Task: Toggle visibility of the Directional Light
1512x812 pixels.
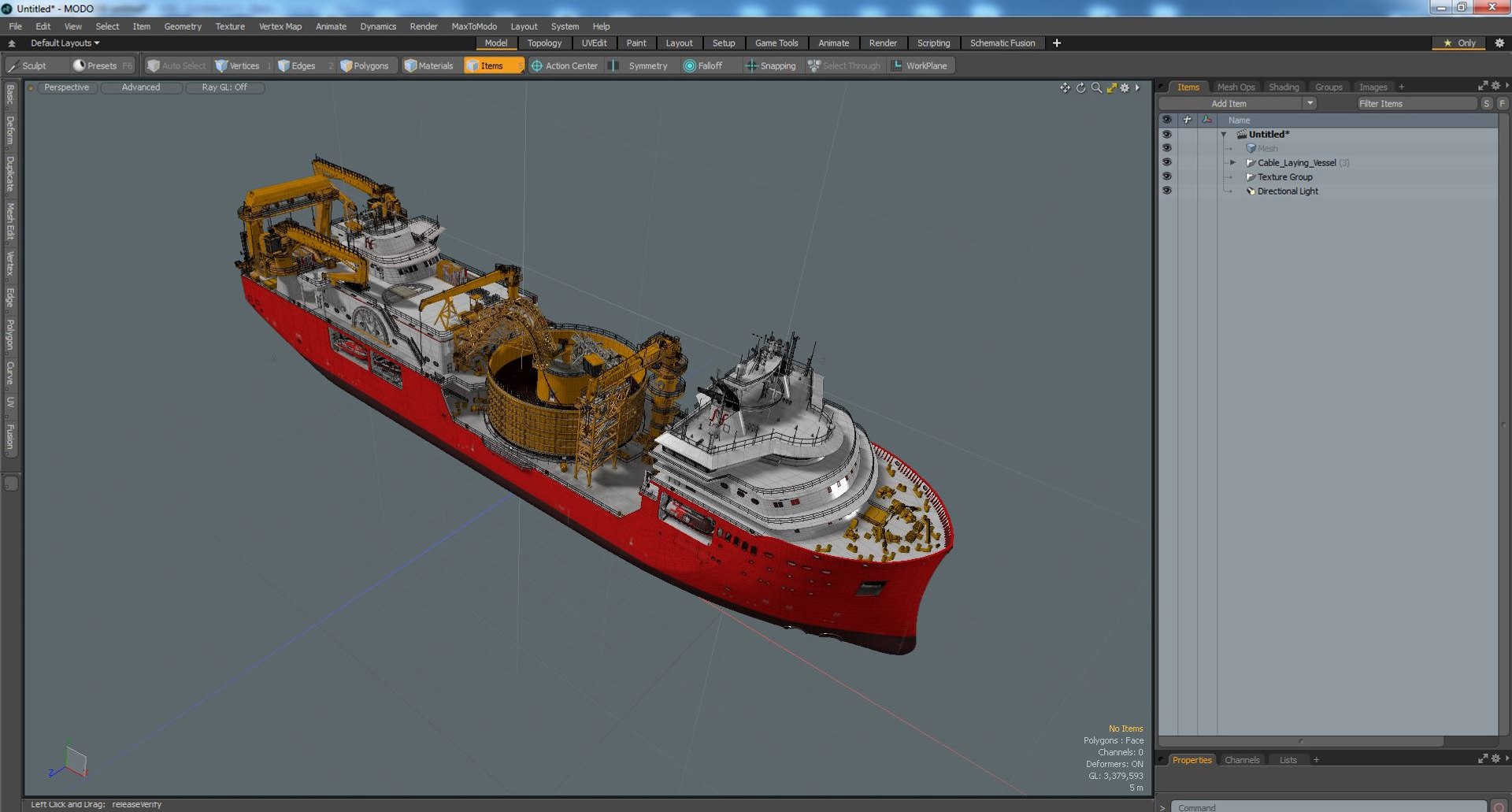Action: [1166, 191]
